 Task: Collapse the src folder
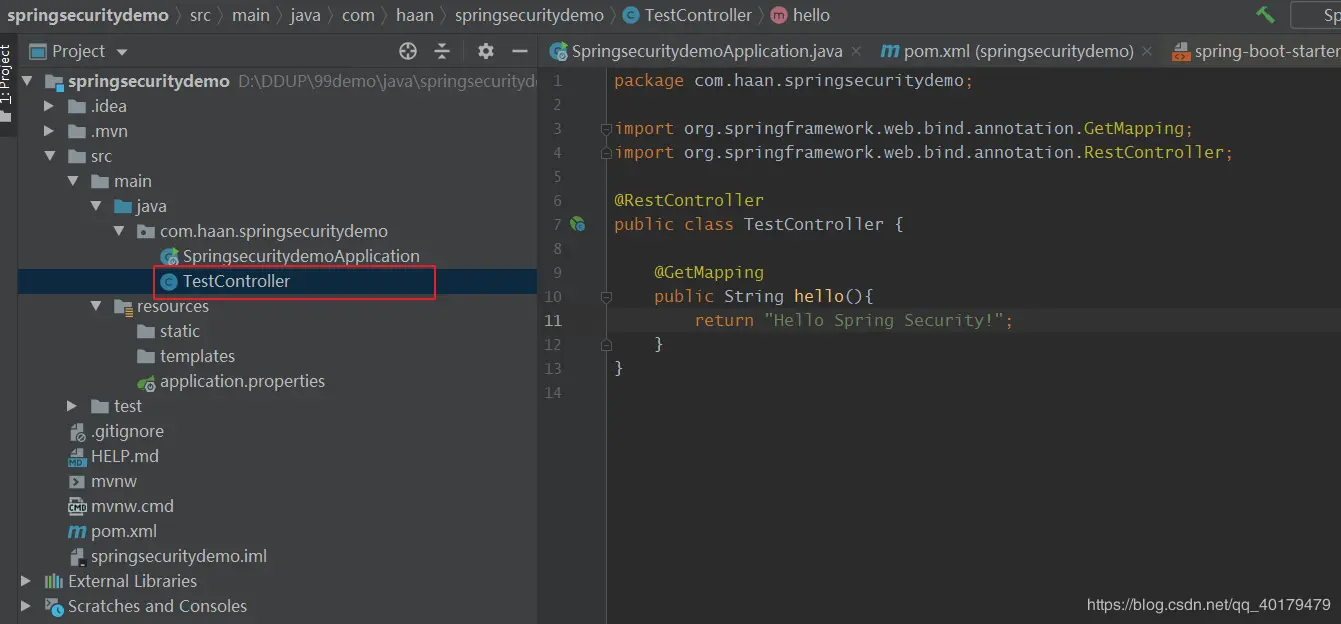point(49,156)
